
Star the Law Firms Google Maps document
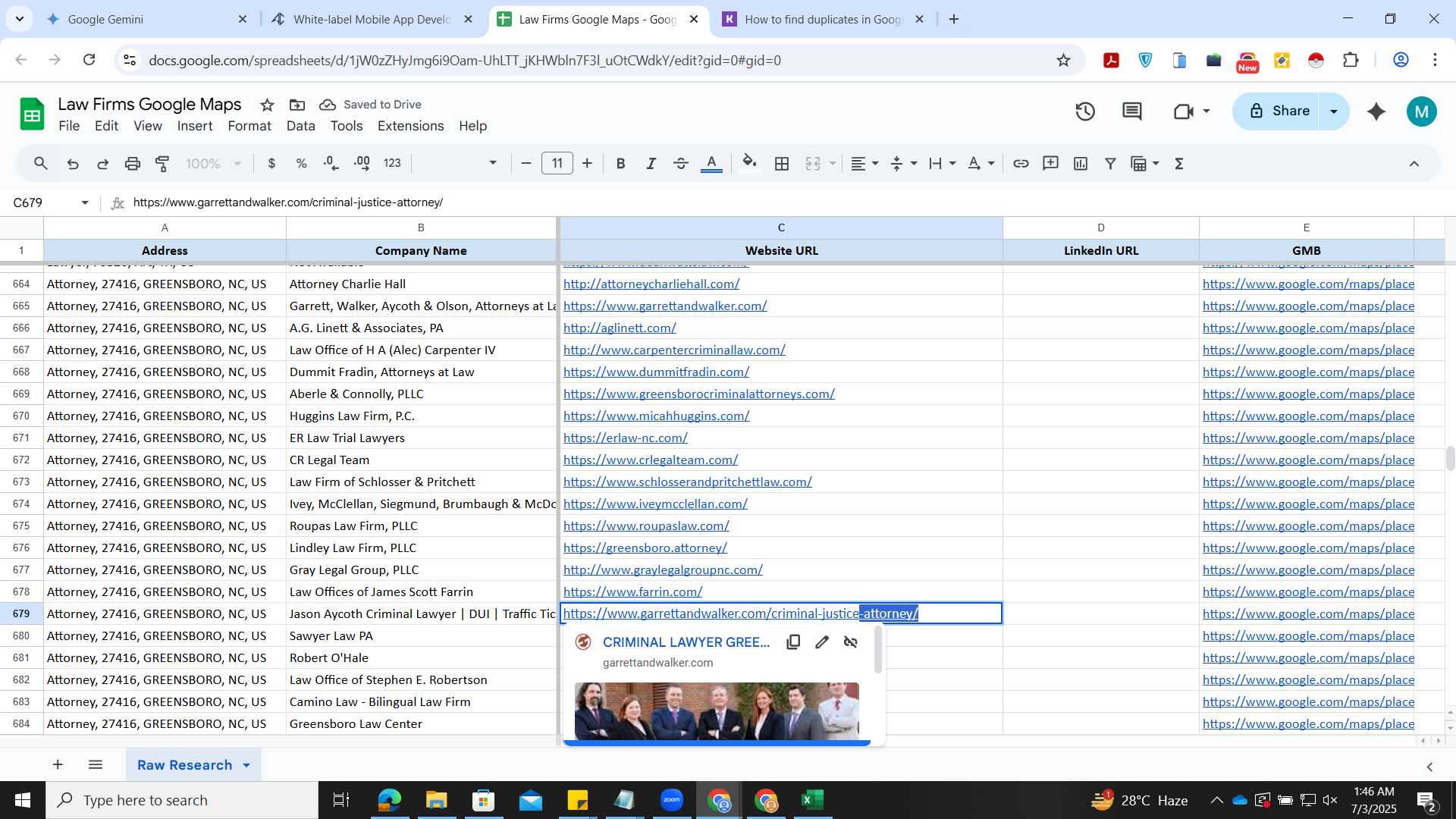point(267,105)
